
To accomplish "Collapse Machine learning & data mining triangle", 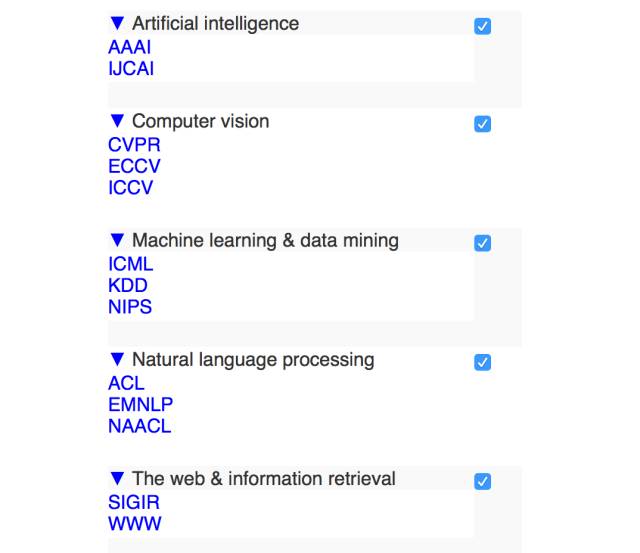I will pyautogui.click(x=117, y=241).
